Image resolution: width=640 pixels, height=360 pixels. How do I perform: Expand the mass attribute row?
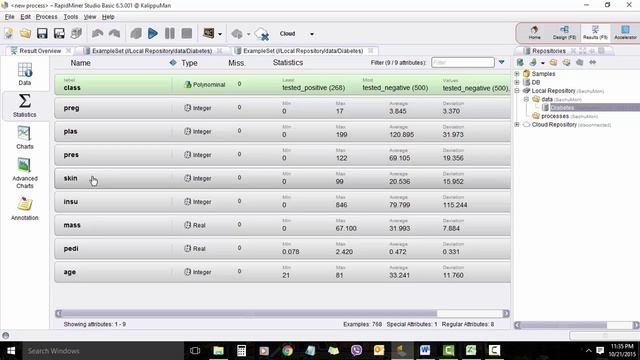click(x=282, y=225)
